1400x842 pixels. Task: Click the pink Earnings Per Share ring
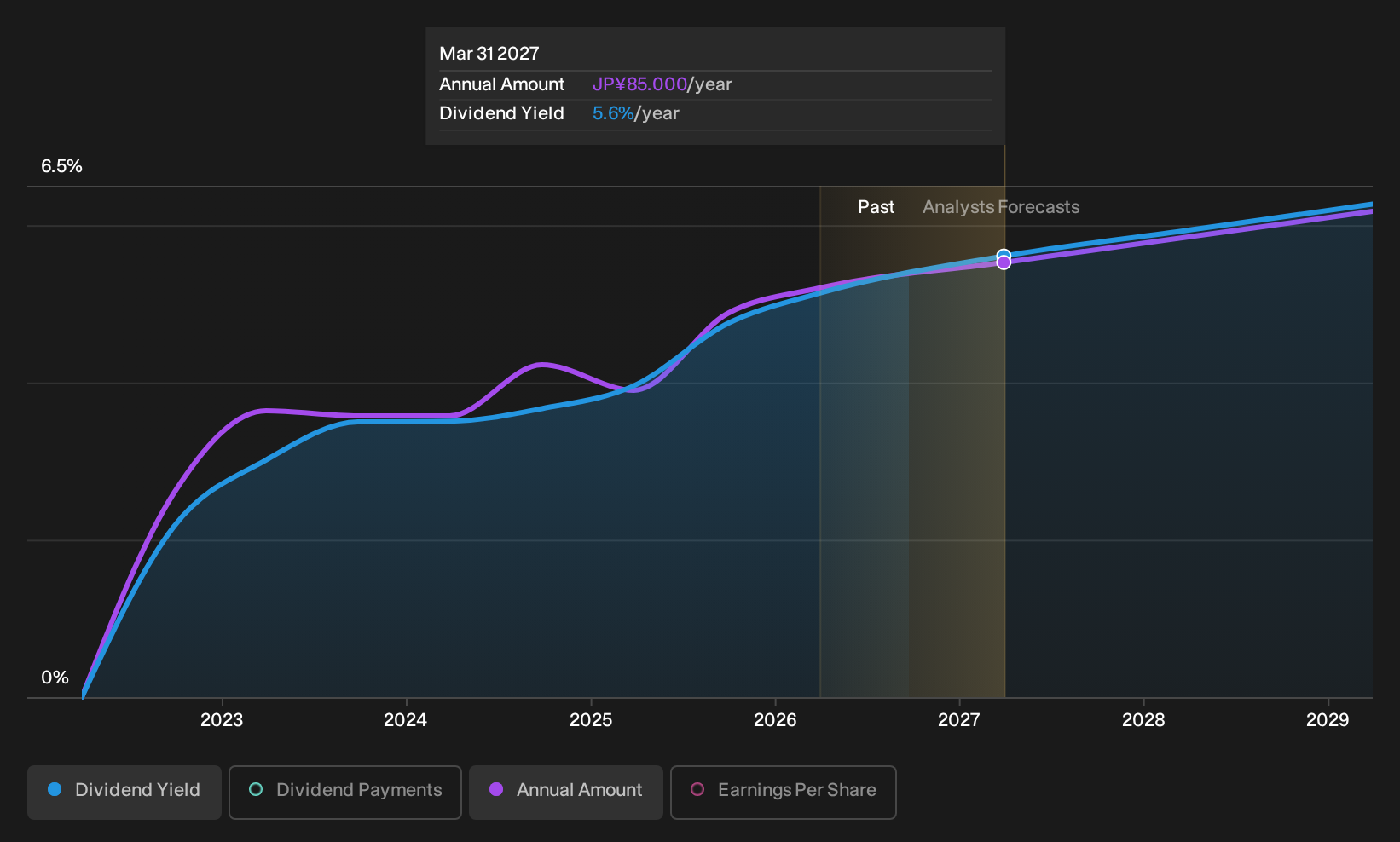click(x=697, y=789)
